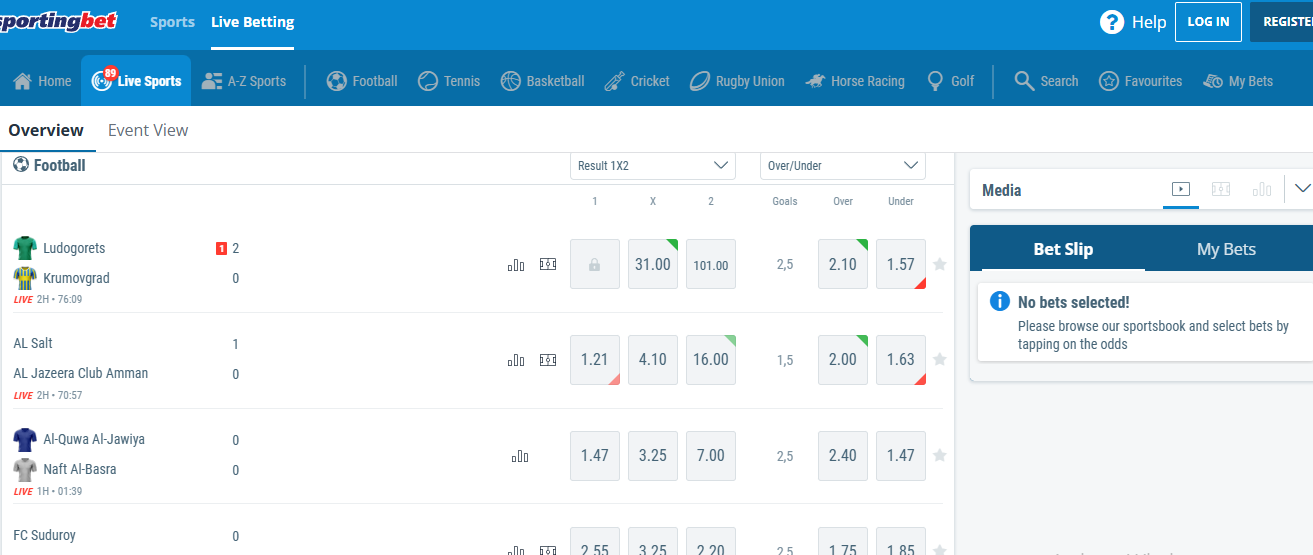Select the Overview tab
The width and height of the screenshot is (1313, 555).
pyautogui.click(x=46, y=130)
